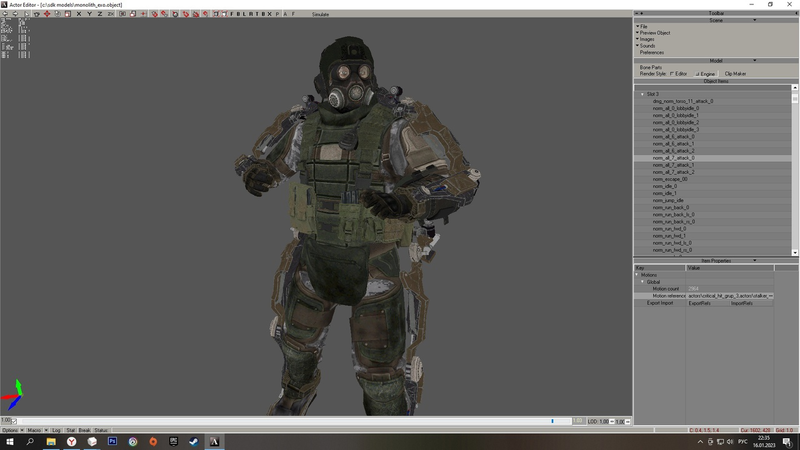Toggle the red snap-to-grid icon
Screen dimensions: 800x450
(154, 14)
